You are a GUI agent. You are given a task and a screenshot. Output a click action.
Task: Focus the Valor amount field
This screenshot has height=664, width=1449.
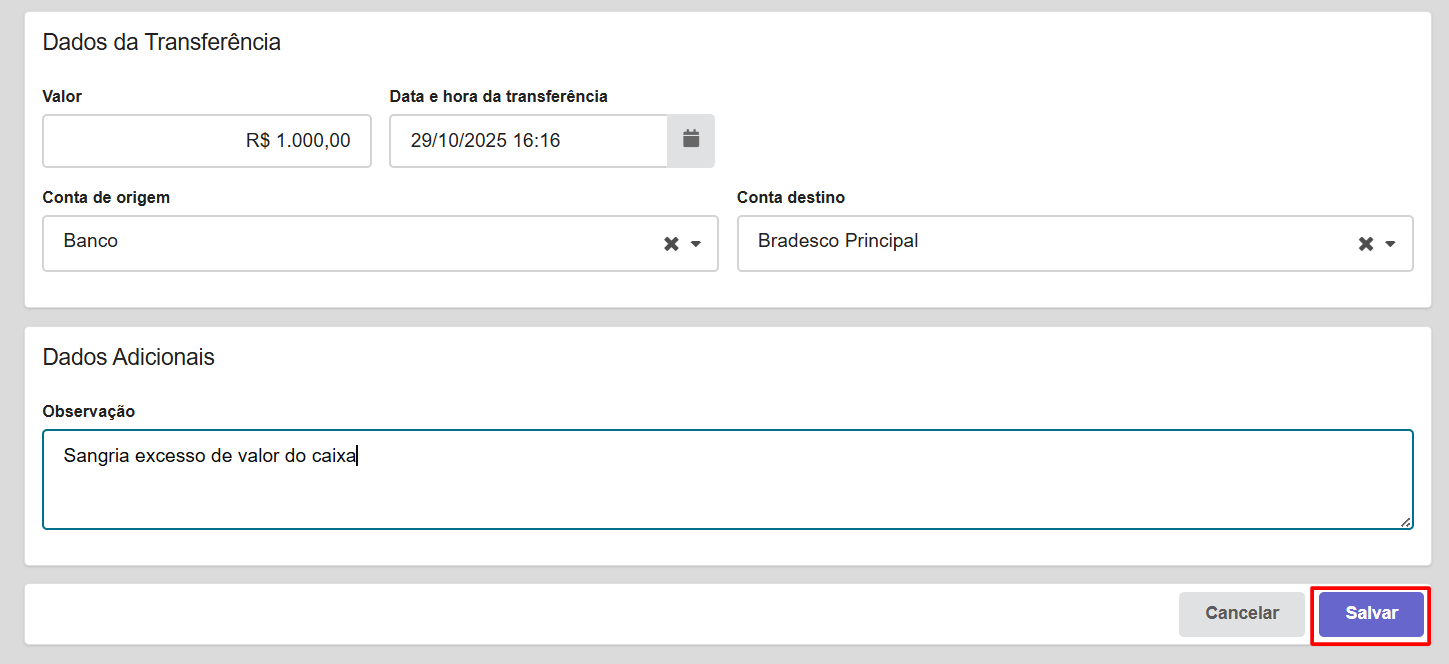pyautogui.click(x=207, y=141)
